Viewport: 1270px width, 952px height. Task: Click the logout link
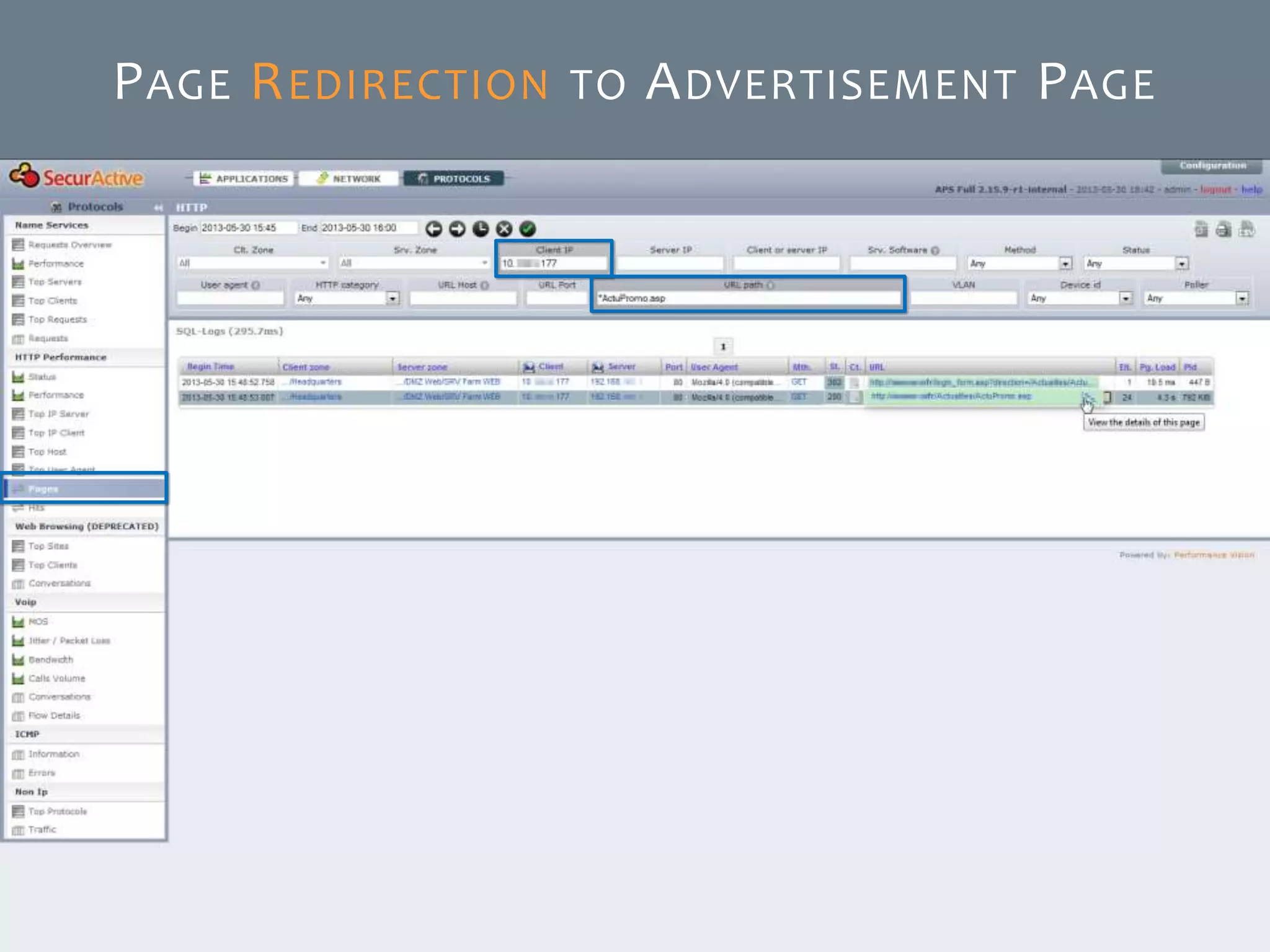(1215, 190)
